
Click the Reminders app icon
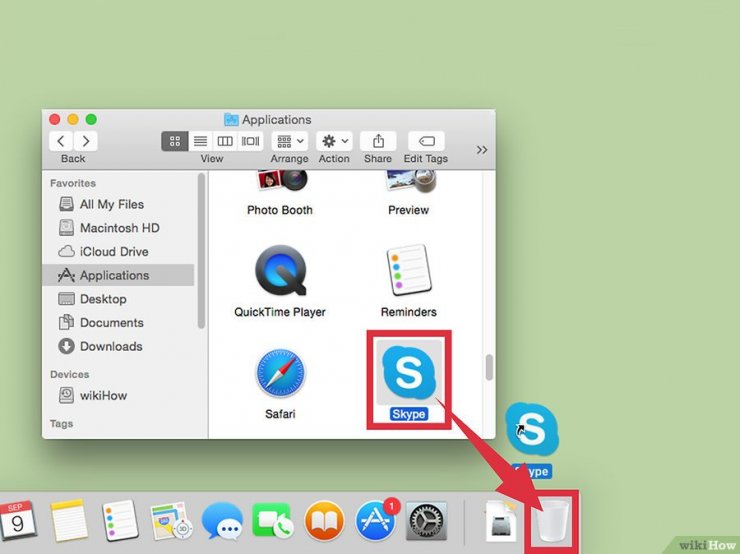point(408,272)
